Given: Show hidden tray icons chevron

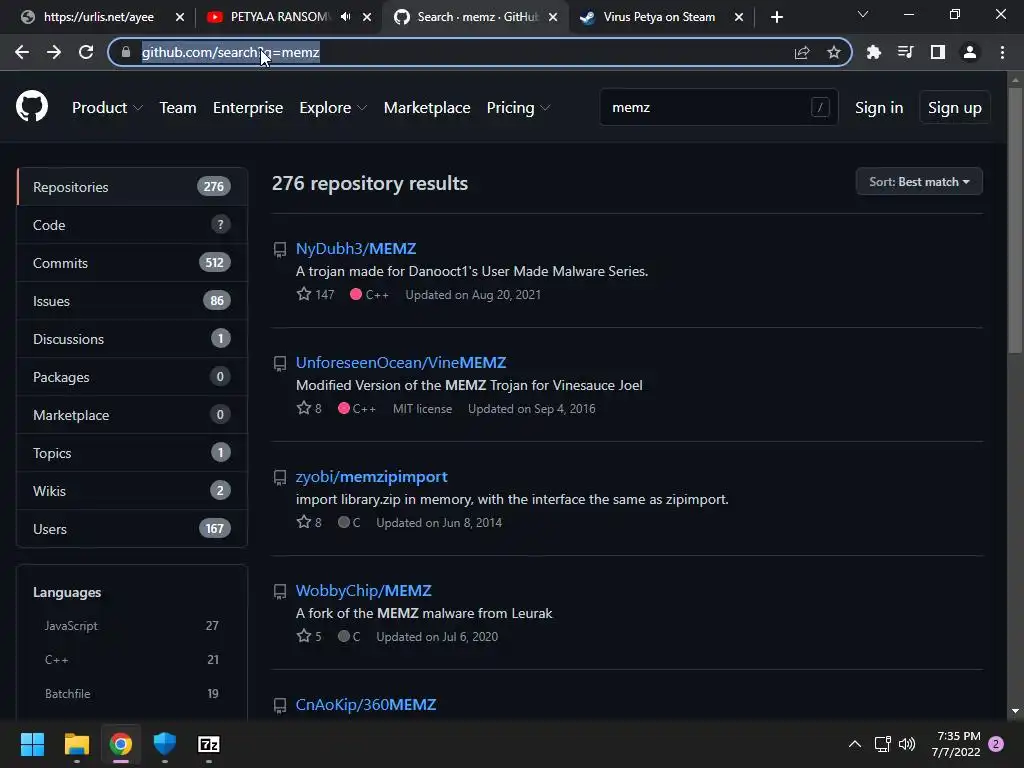Looking at the screenshot, I should [x=854, y=744].
